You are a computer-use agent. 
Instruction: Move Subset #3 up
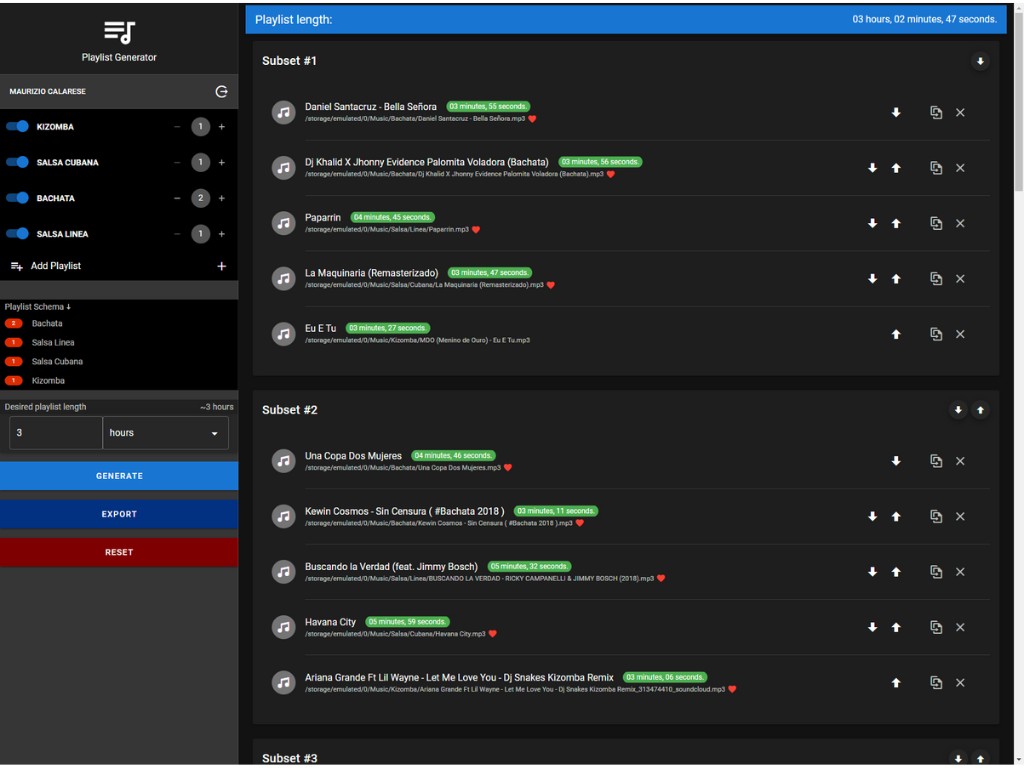[x=980, y=758]
